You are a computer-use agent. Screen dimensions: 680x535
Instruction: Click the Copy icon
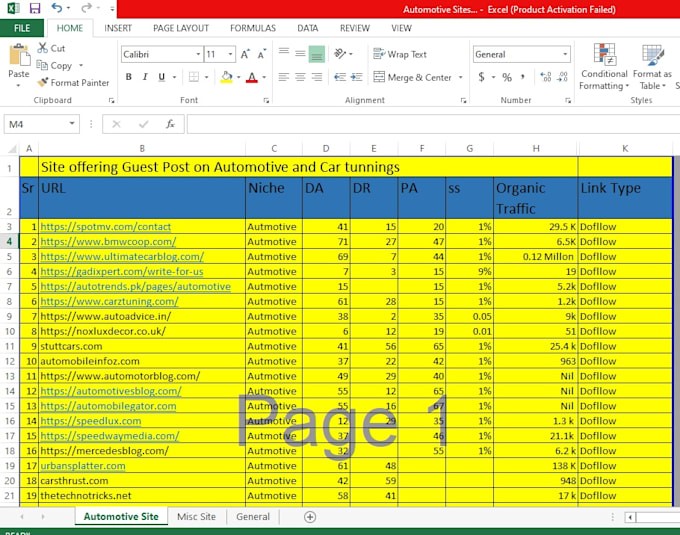pos(42,65)
